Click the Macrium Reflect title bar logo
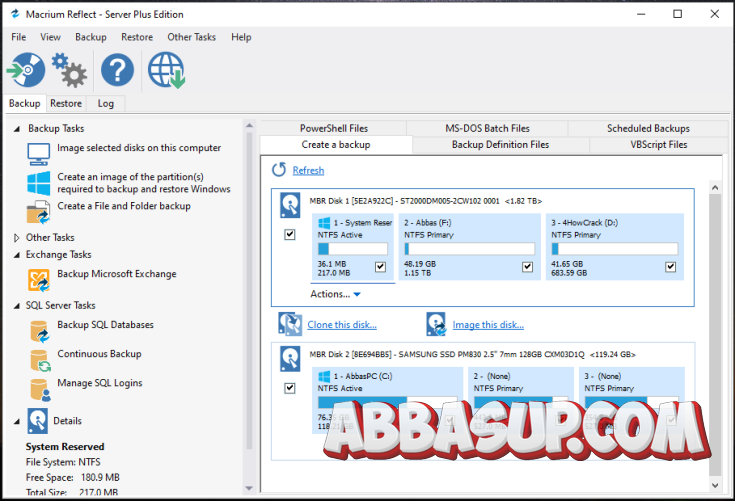This screenshot has width=735, height=501. pyautogui.click(x=15, y=14)
